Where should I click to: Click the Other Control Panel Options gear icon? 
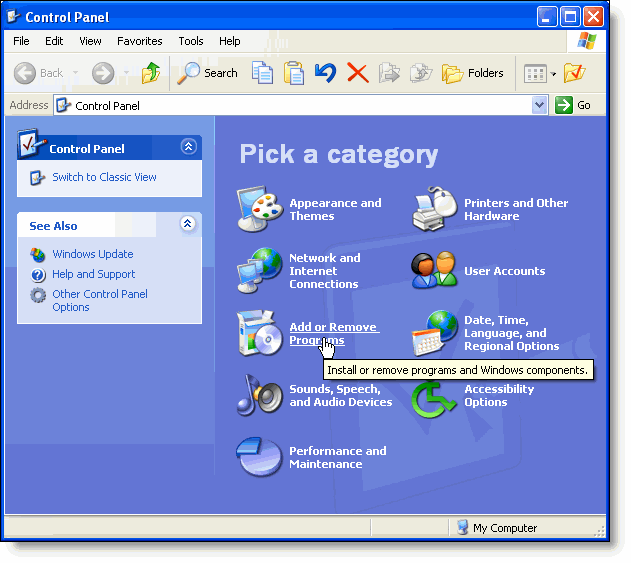coord(38,295)
